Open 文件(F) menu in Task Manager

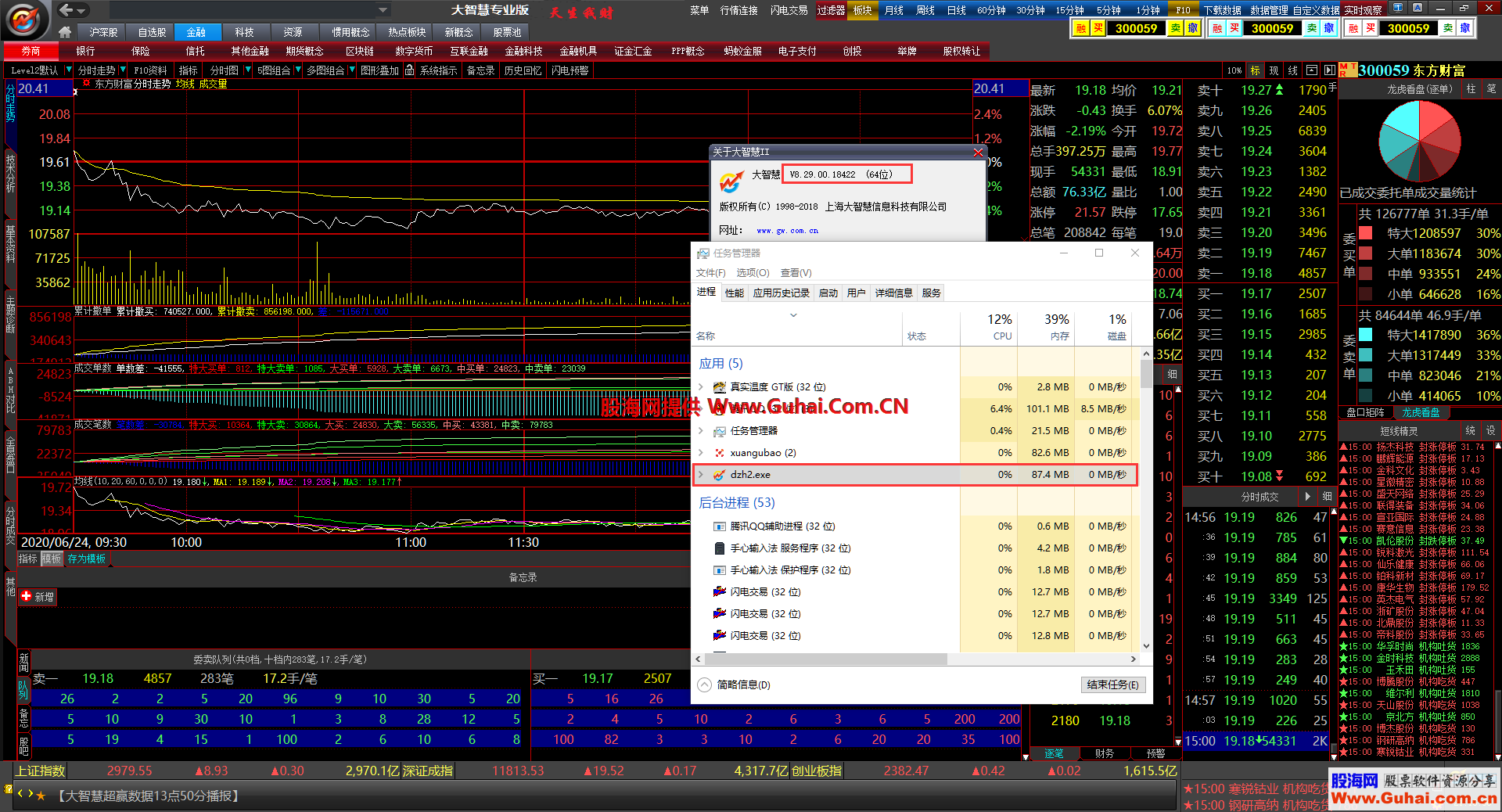(x=710, y=273)
